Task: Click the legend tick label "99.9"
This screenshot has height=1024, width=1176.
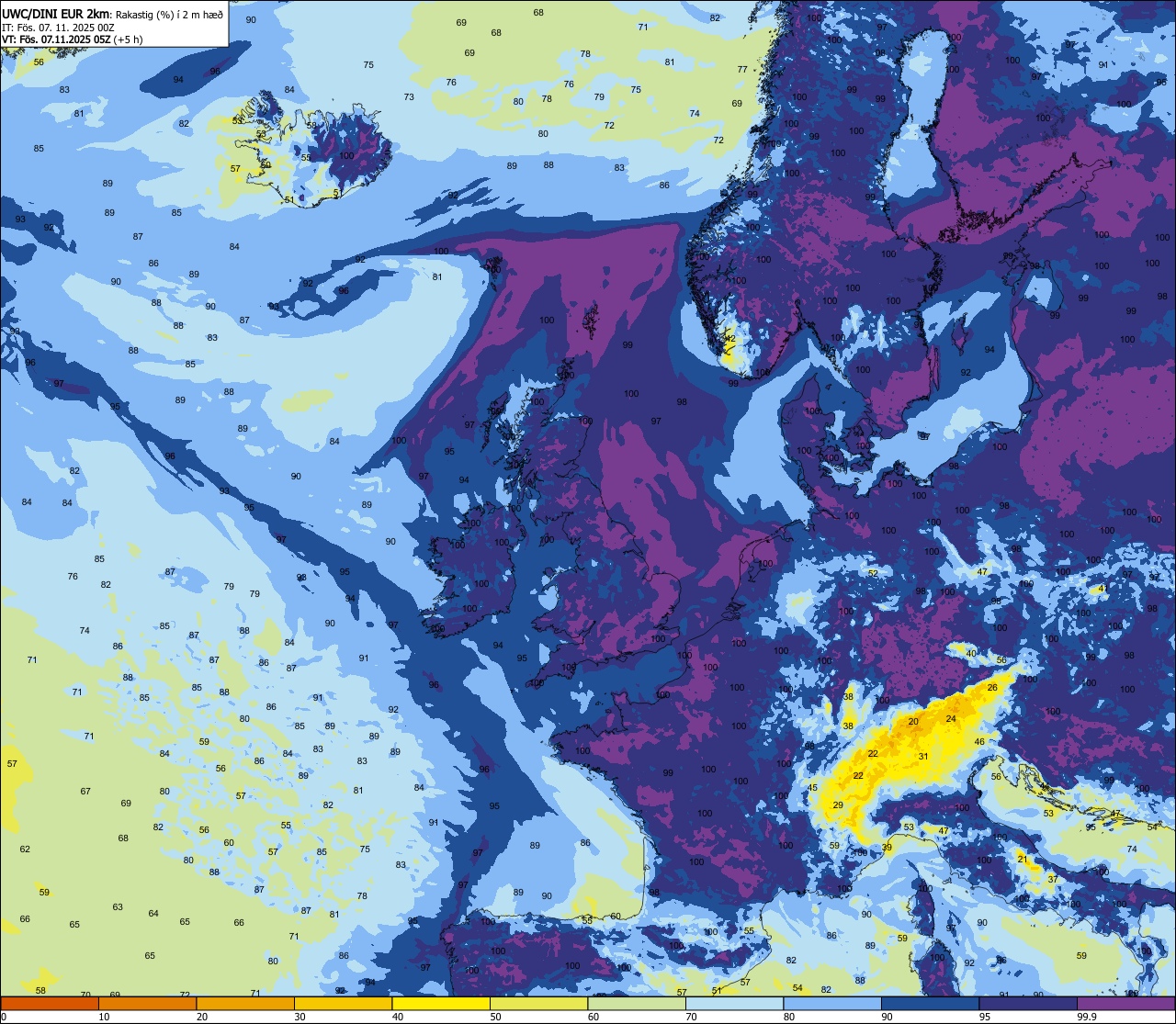Action: coord(1088,1017)
